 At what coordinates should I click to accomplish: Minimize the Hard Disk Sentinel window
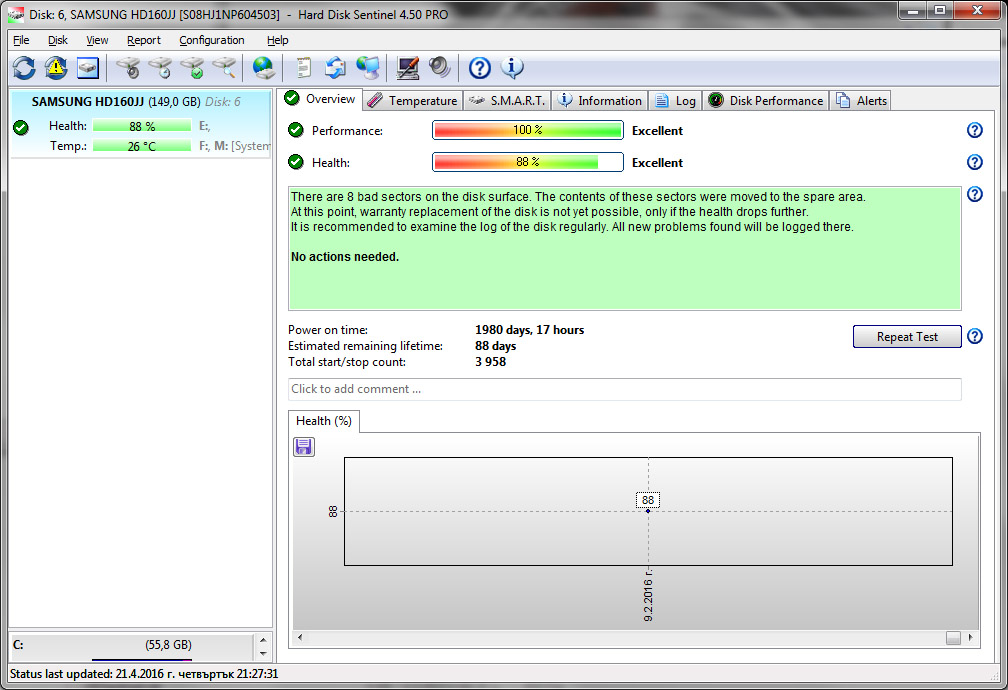(x=912, y=11)
